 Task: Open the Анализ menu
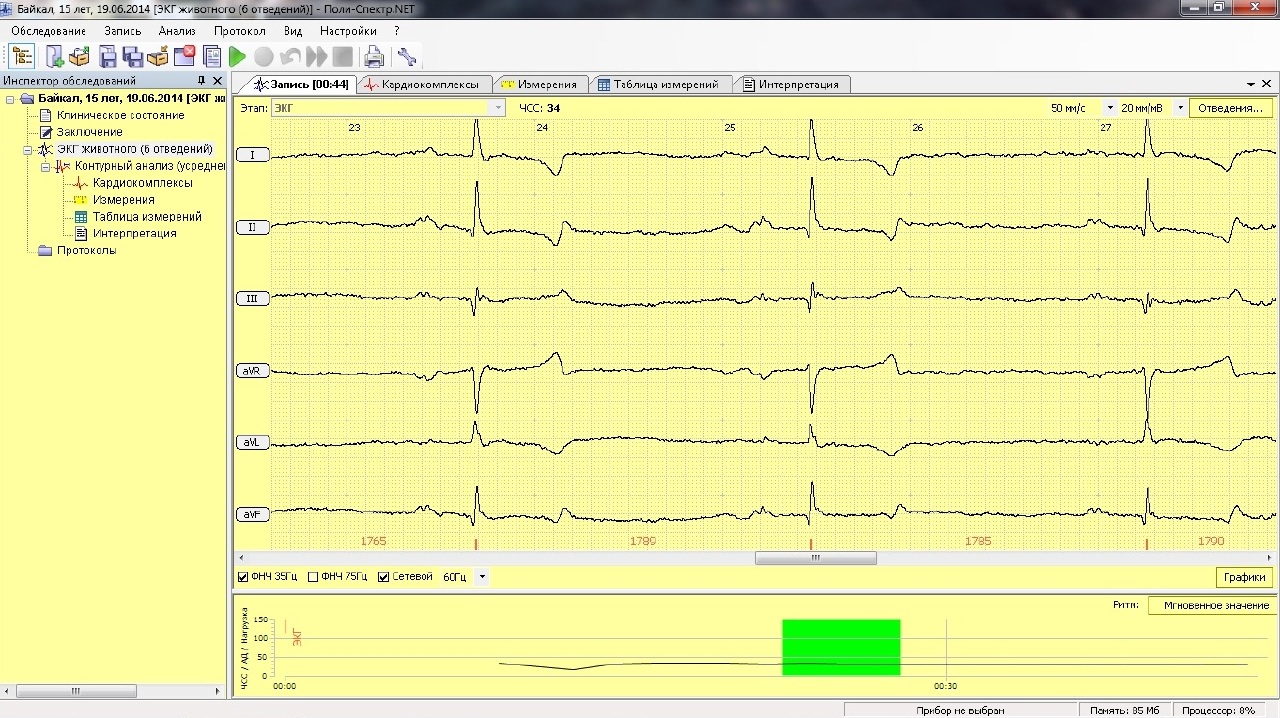tap(177, 31)
